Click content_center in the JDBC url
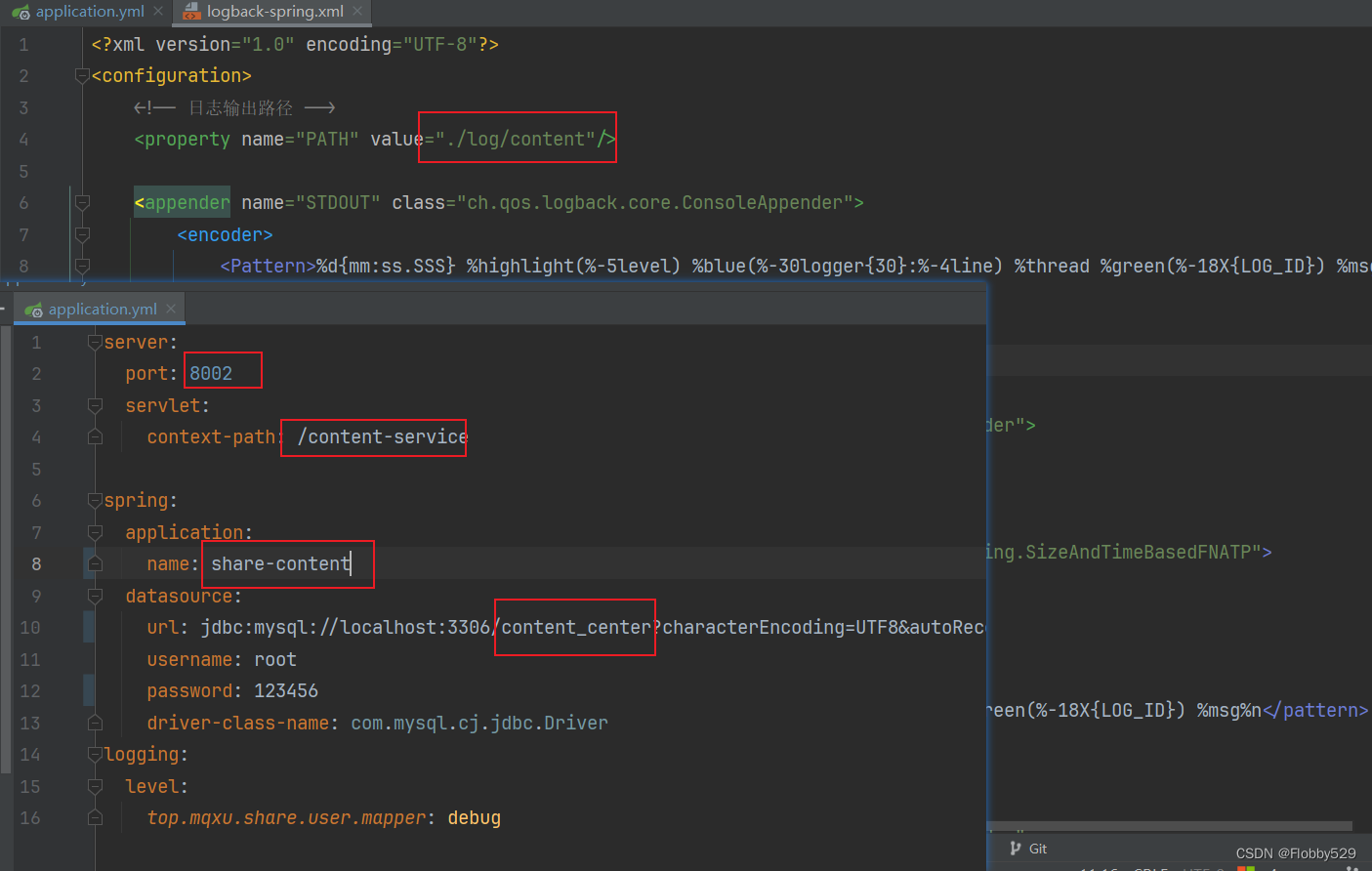The image size is (1372, 871). (x=576, y=628)
